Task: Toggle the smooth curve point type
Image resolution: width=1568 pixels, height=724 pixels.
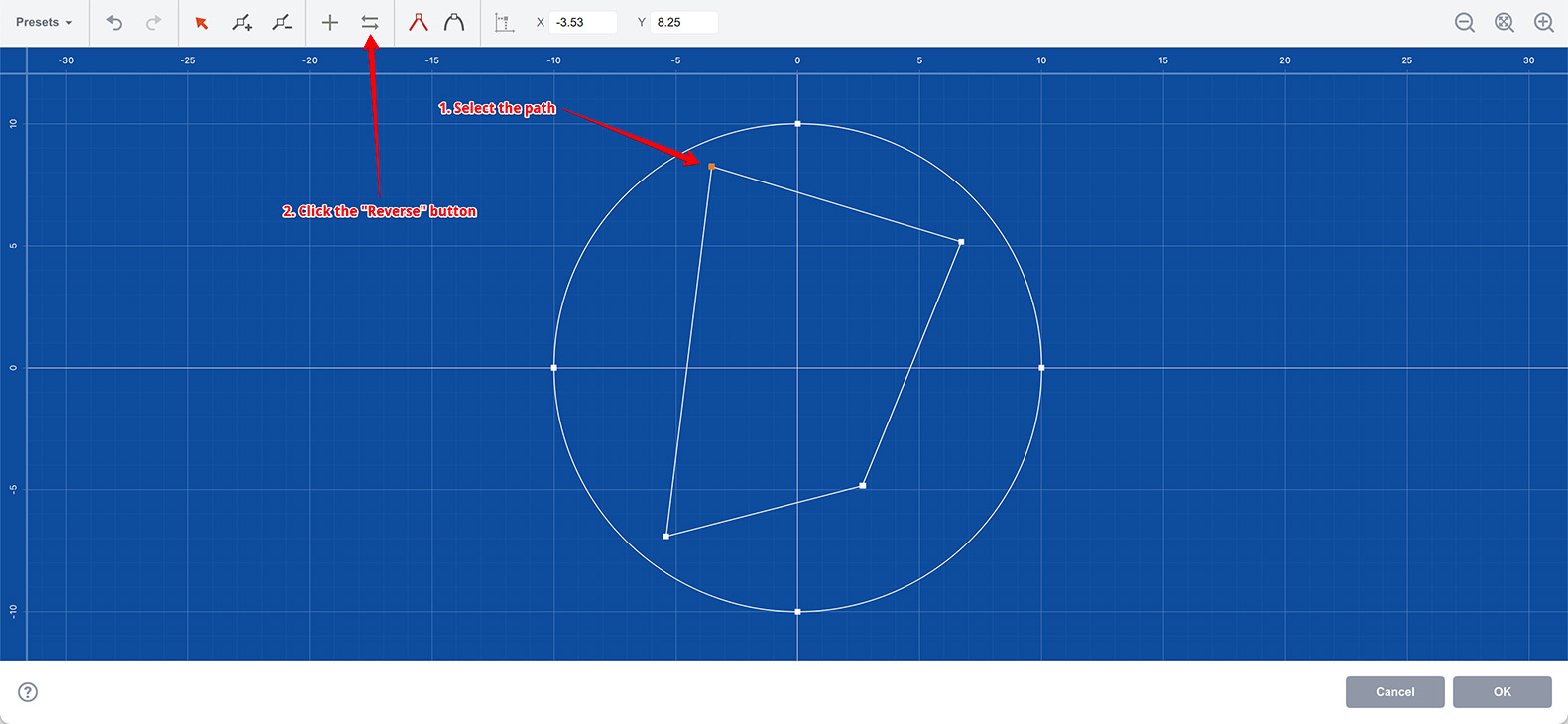Action: 454,22
